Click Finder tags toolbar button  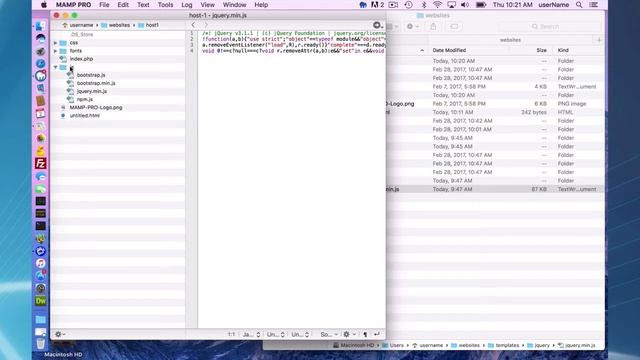pos(454,27)
